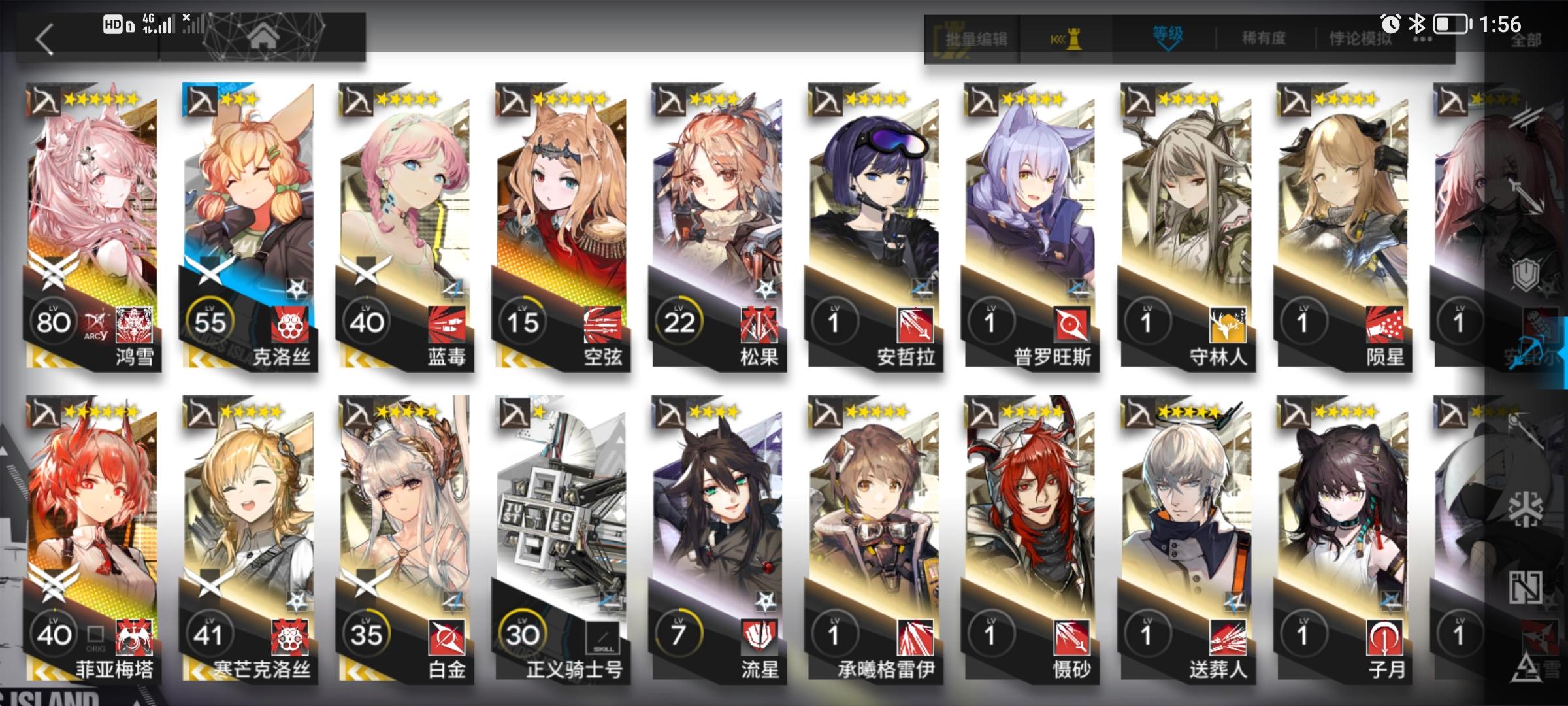Toggle the rook favorite-sort icon
Viewport: 1568px width, 706px height.
click(1066, 39)
